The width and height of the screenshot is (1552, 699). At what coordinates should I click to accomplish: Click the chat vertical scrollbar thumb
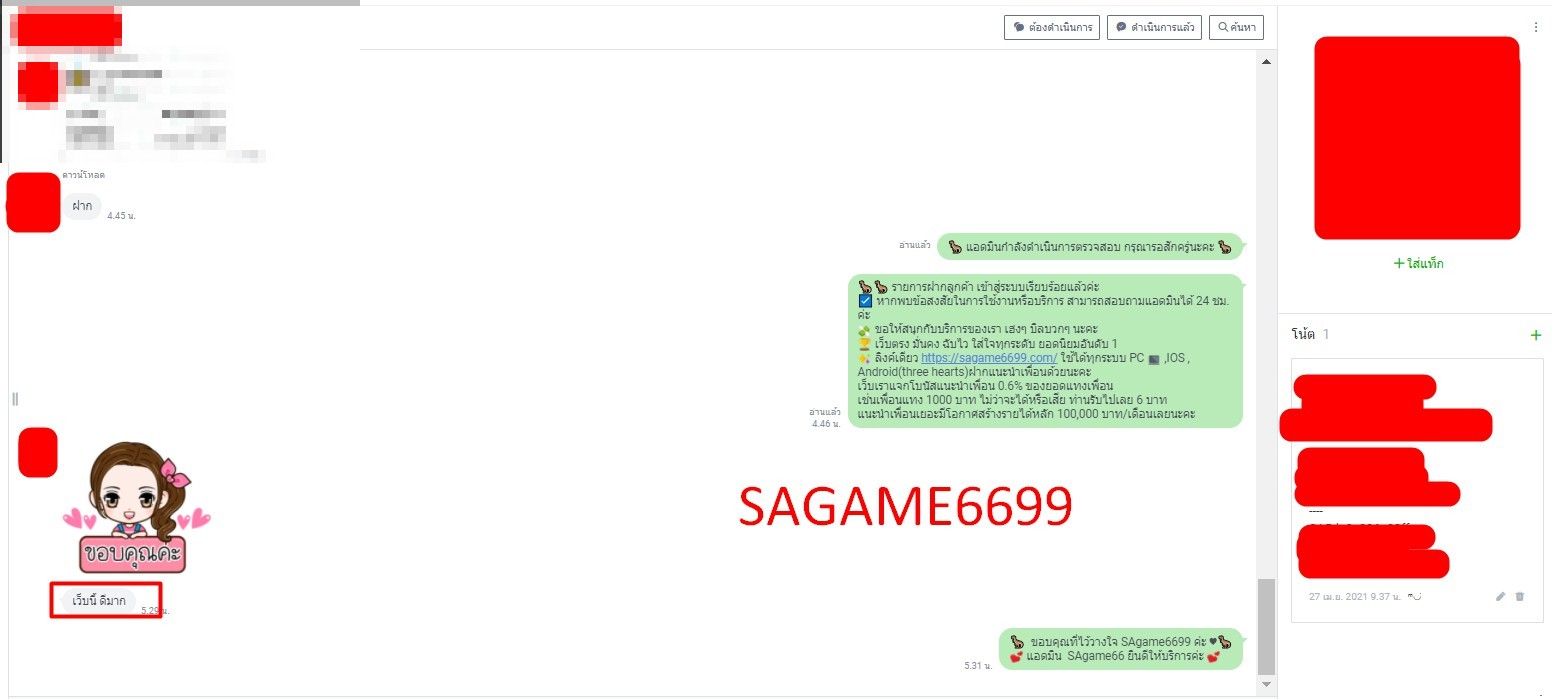(x=1266, y=625)
